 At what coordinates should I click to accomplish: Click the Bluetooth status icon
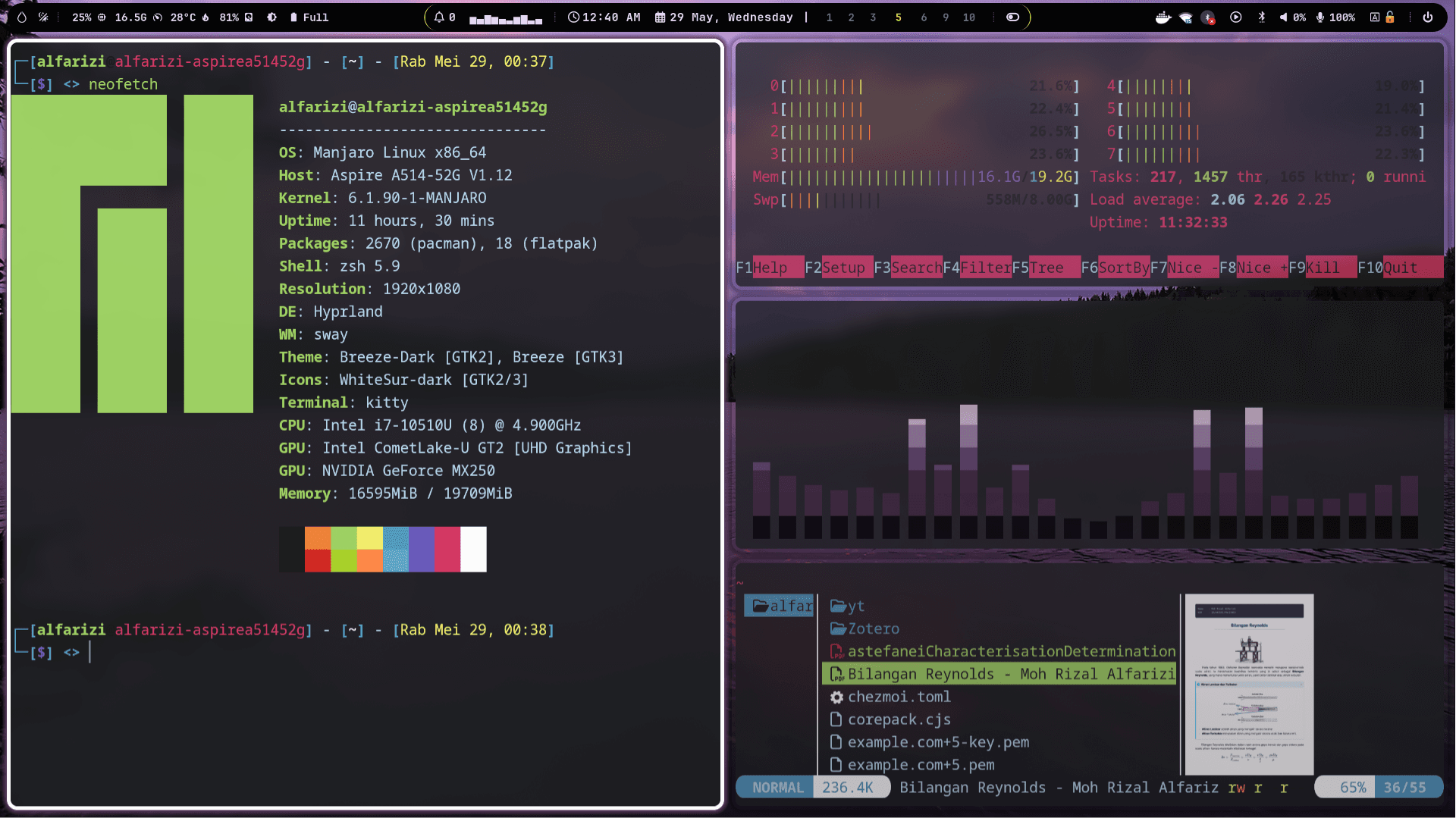tap(1261, 17)
